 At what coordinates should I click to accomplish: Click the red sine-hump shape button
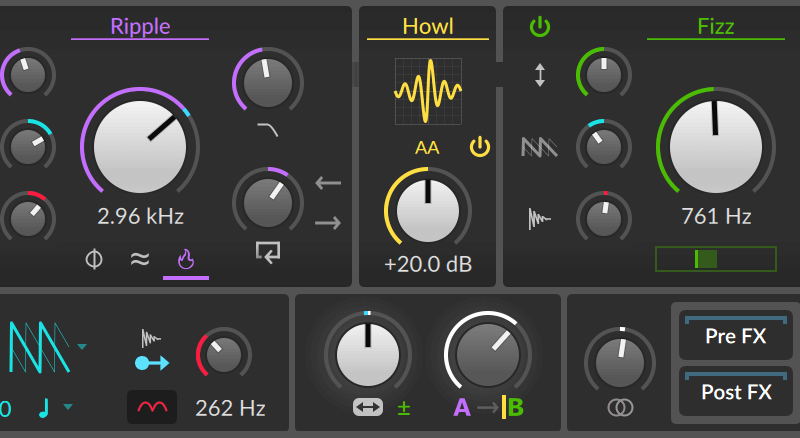[x=152, y=407]
